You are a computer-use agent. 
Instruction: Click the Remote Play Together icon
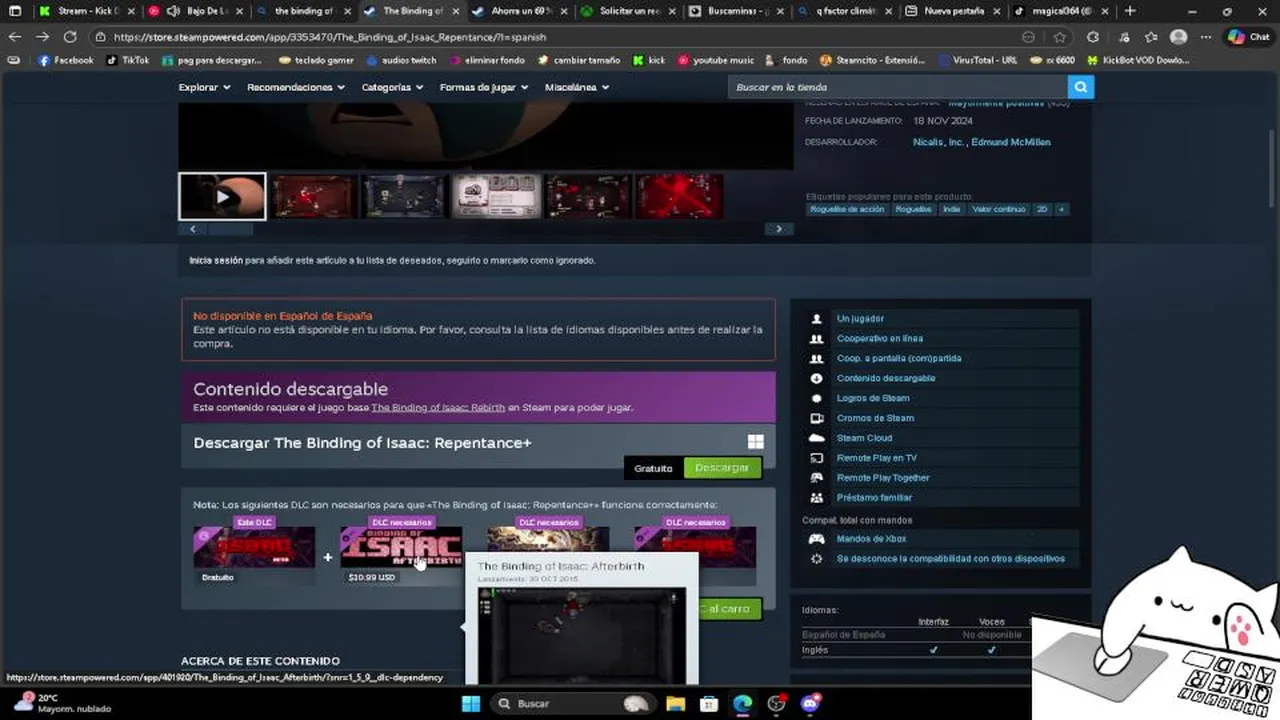point(817,478)
